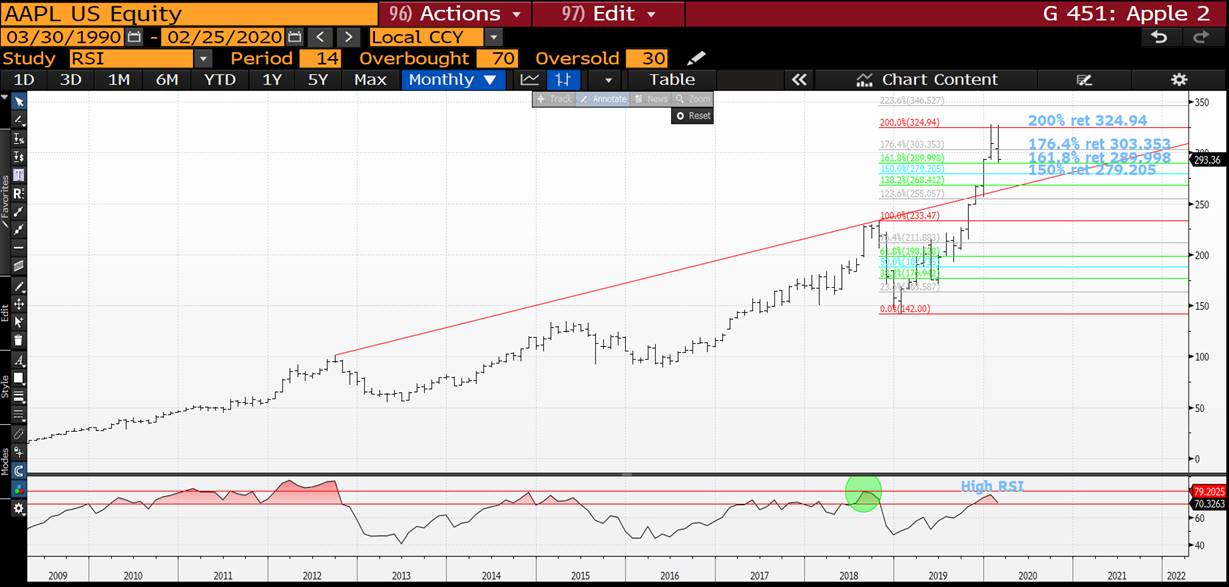
Task: Open the Chart Content panel
Action: (x=927, y=80)
